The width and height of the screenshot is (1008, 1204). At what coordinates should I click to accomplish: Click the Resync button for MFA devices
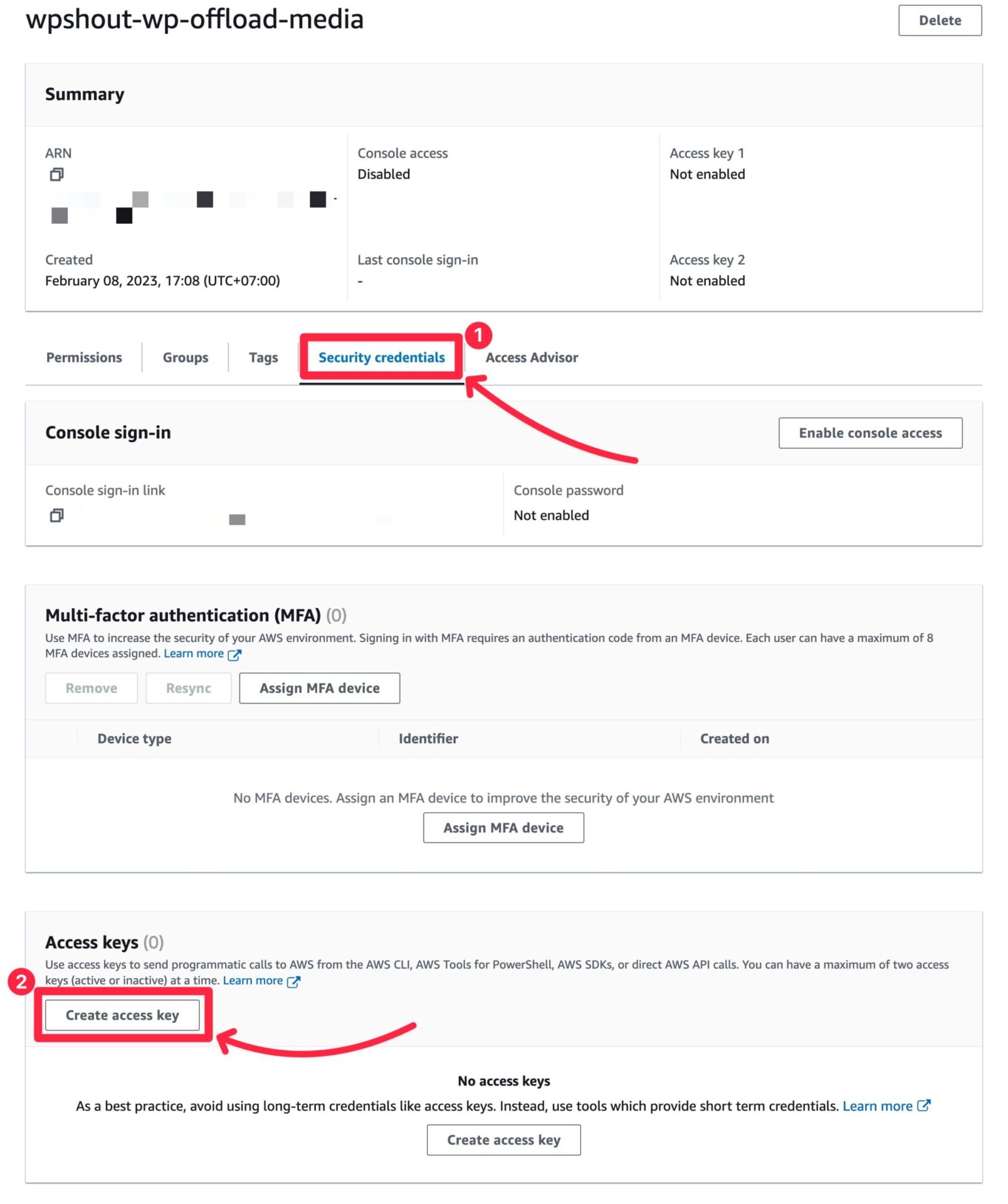(x=188, y=688)
